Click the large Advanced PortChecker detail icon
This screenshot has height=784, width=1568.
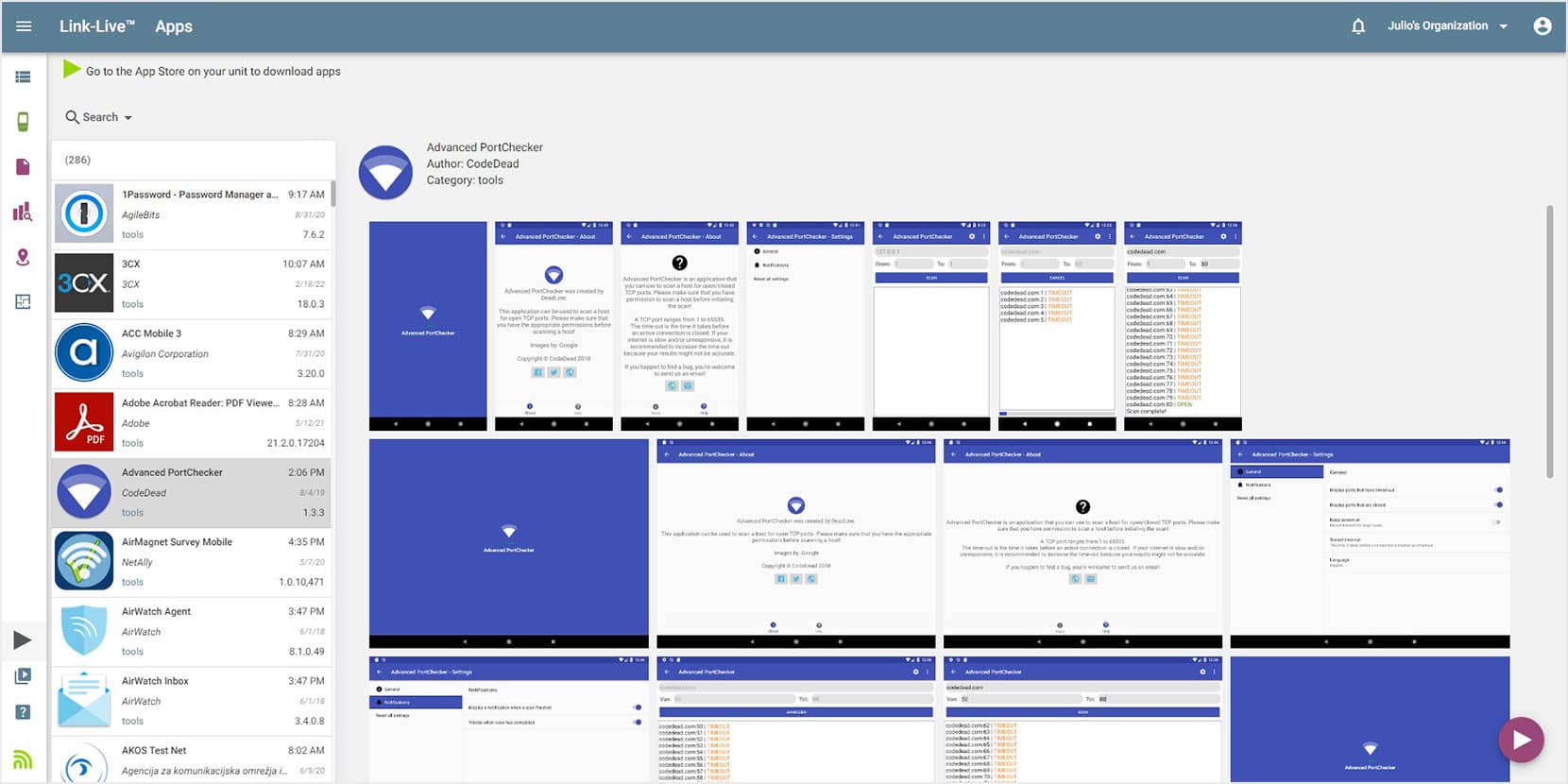(385, 172)
